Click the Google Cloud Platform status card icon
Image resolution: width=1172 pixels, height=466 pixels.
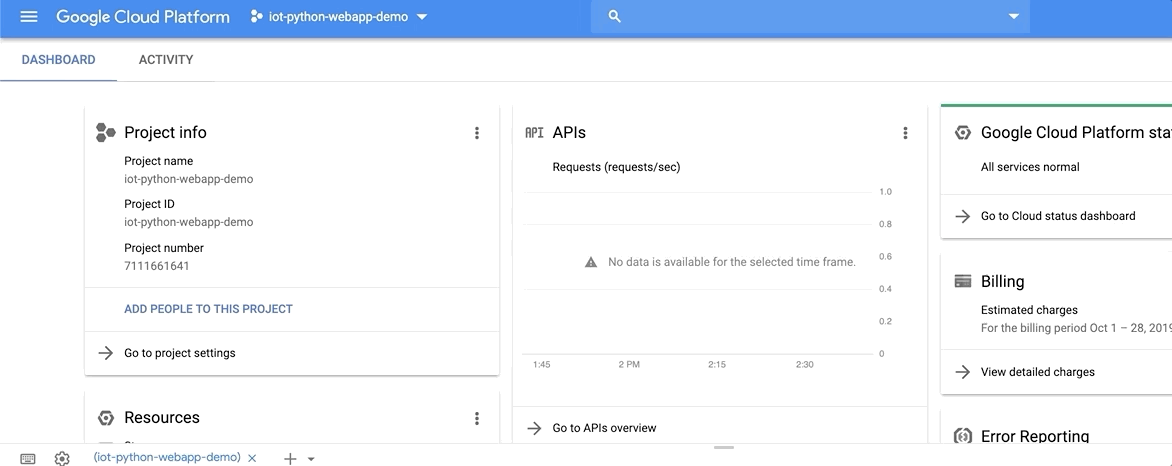coord(963,132)
